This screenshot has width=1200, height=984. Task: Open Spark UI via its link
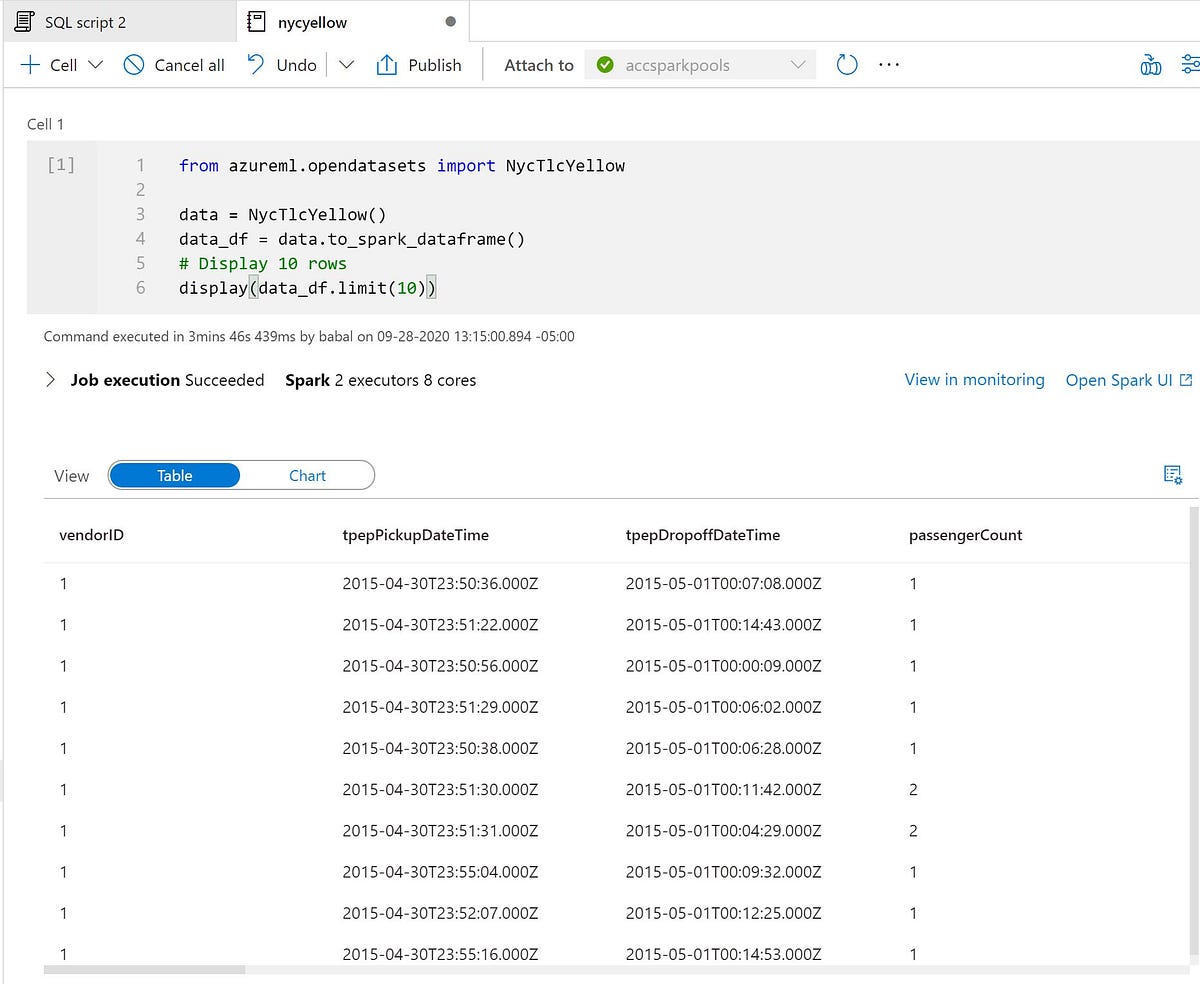coord(1118,380)
